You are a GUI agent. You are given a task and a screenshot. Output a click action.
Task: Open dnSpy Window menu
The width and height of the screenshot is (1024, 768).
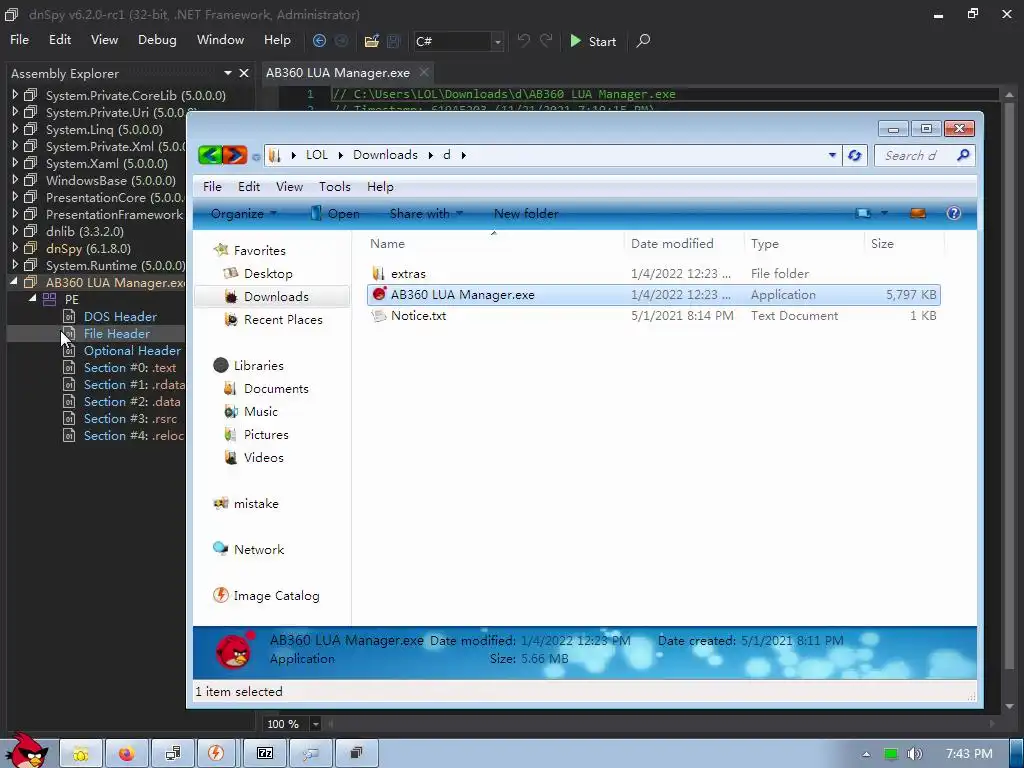coord(221,40)
